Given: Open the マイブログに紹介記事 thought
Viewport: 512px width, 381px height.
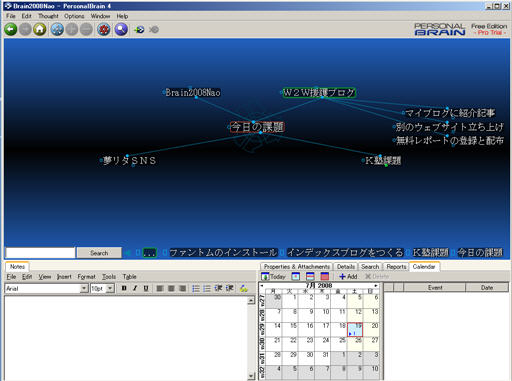Looking at the screenshot, I should [x=450, y=113].
